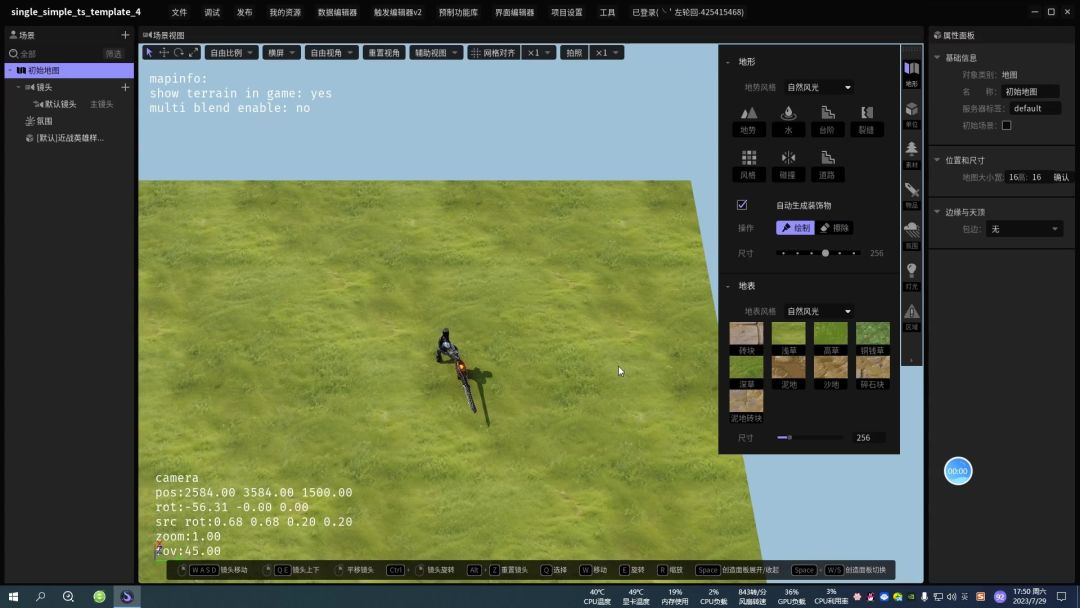Select the 台阶 (steps) terrain tool

(x=827, y=118)
